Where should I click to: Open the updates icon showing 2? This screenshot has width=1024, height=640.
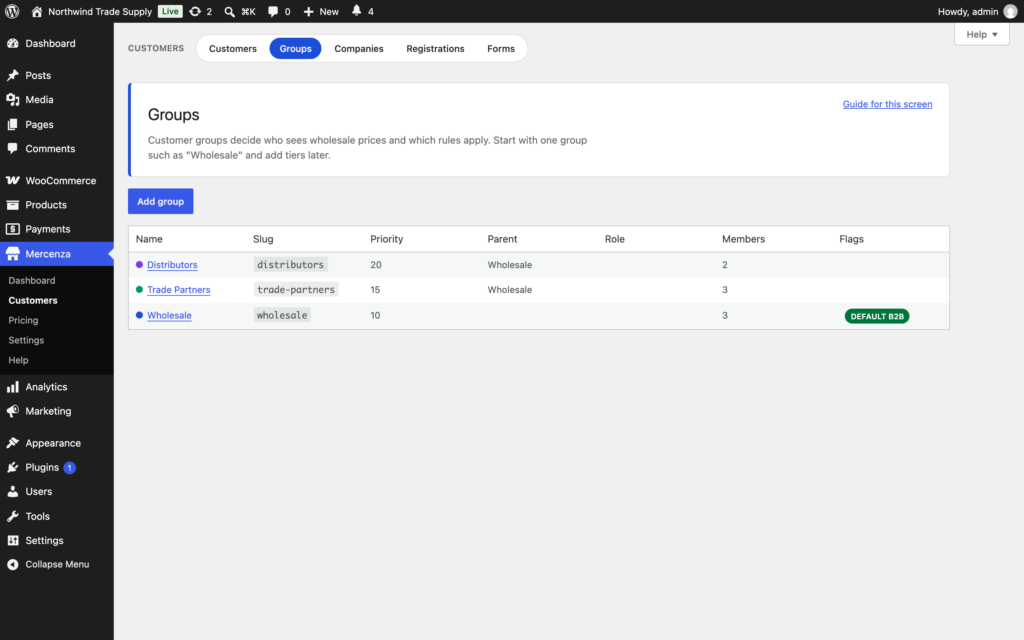195,11
